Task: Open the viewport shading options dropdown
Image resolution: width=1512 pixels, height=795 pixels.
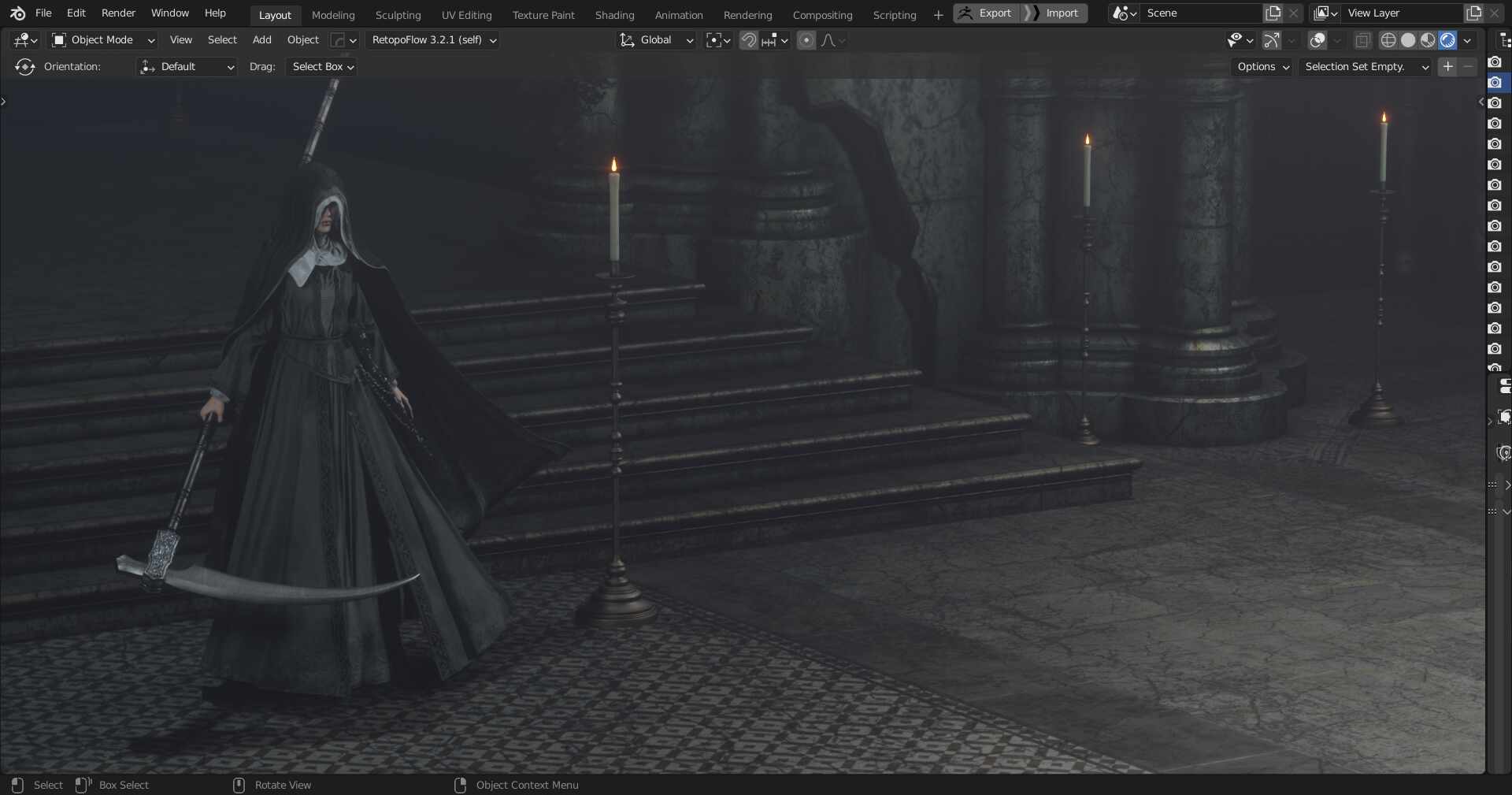Action: tap(1467, 40)
